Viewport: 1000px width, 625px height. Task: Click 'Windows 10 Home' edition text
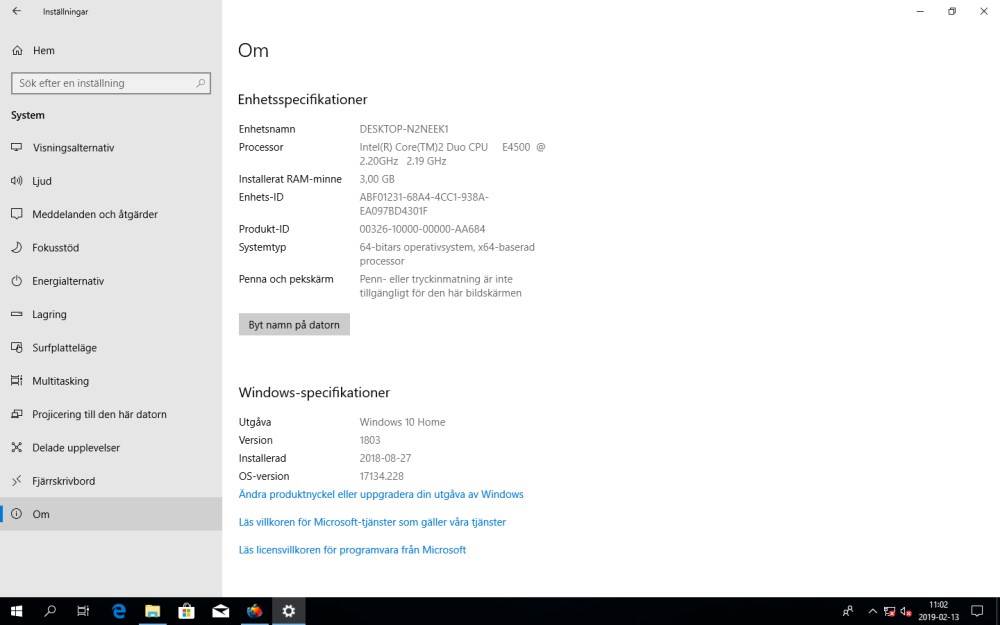[x=402, y=422]
